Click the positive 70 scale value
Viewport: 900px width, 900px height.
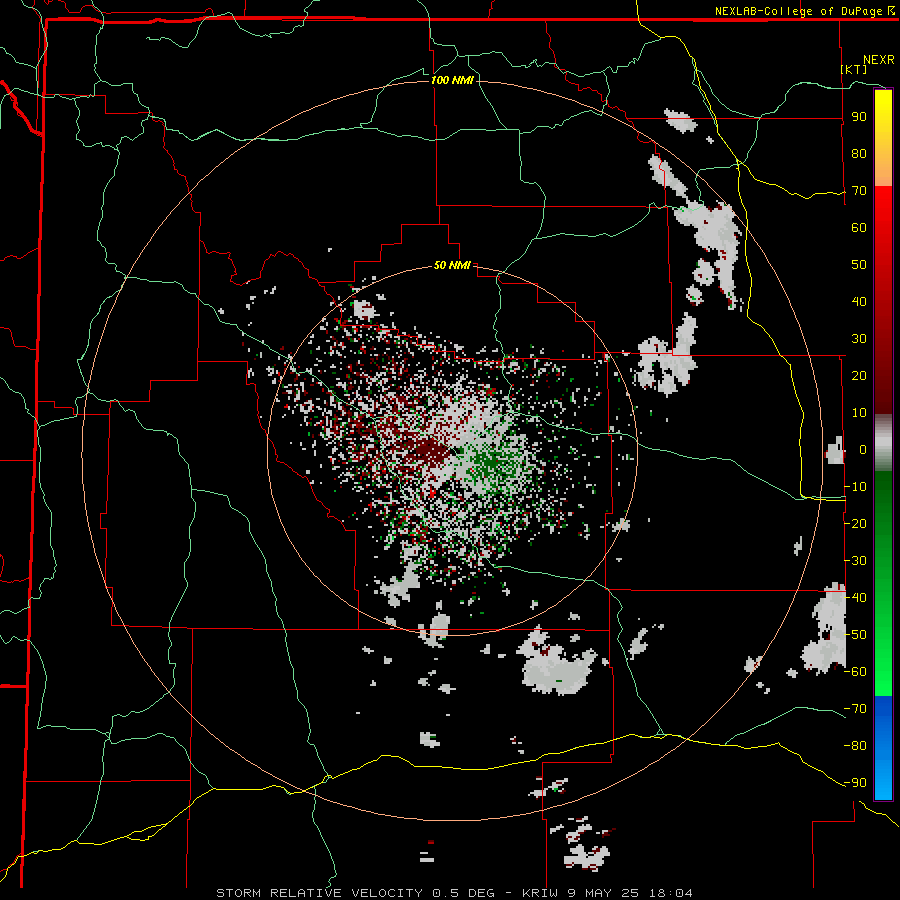(x=859, y=191)
